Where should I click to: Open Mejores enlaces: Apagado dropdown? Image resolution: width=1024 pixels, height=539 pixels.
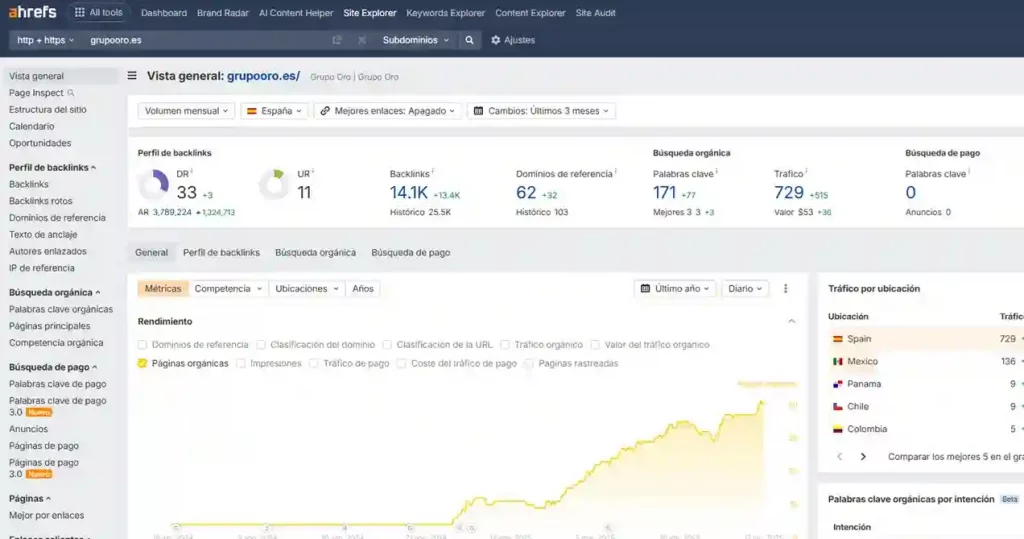(x=388, y=111)
